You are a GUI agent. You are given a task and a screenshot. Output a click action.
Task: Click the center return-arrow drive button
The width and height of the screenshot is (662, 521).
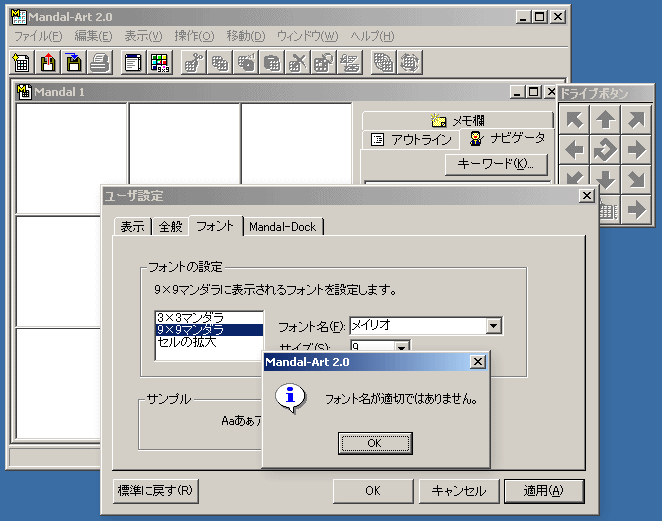click(605, 150)
